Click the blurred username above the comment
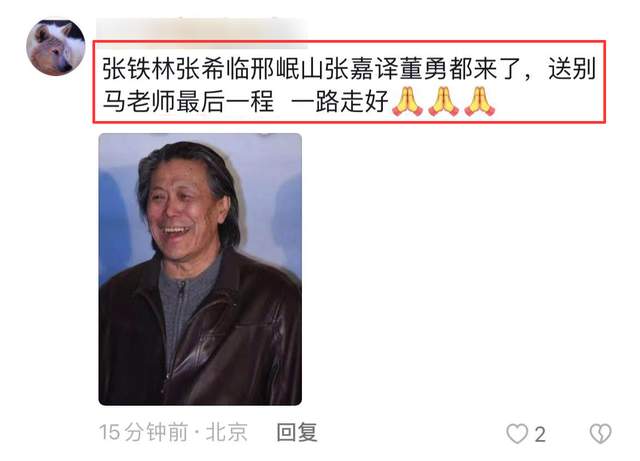Screen dimensions: 640x461 pos(202,28)
